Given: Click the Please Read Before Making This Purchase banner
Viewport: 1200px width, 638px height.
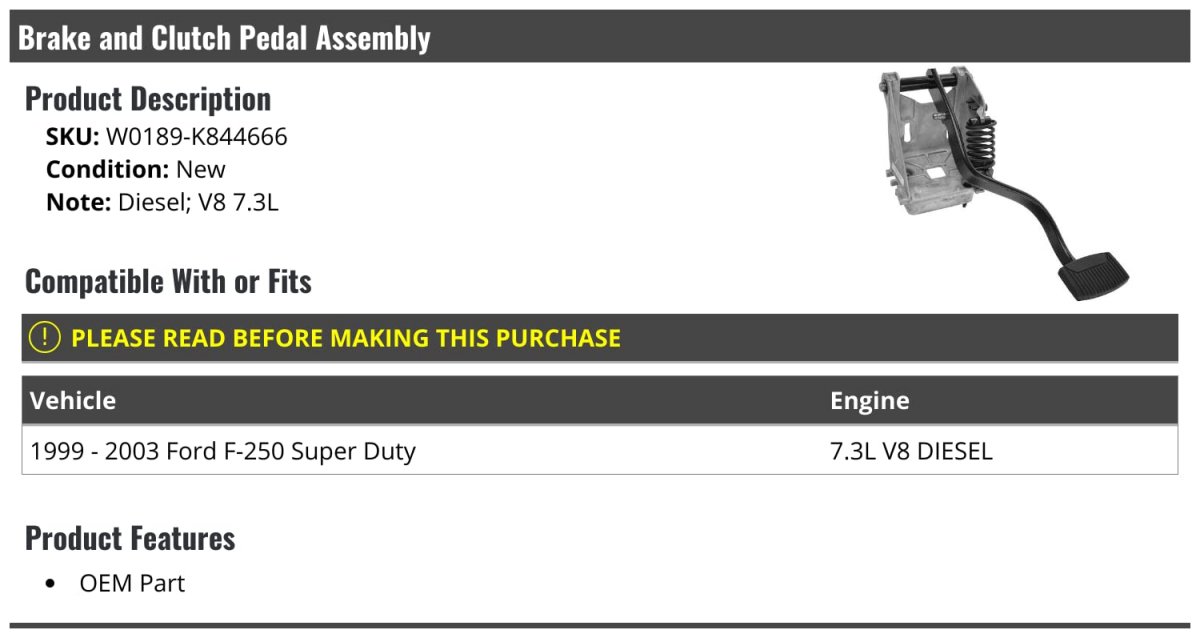Looking at the screenshot, I should 600,338.
